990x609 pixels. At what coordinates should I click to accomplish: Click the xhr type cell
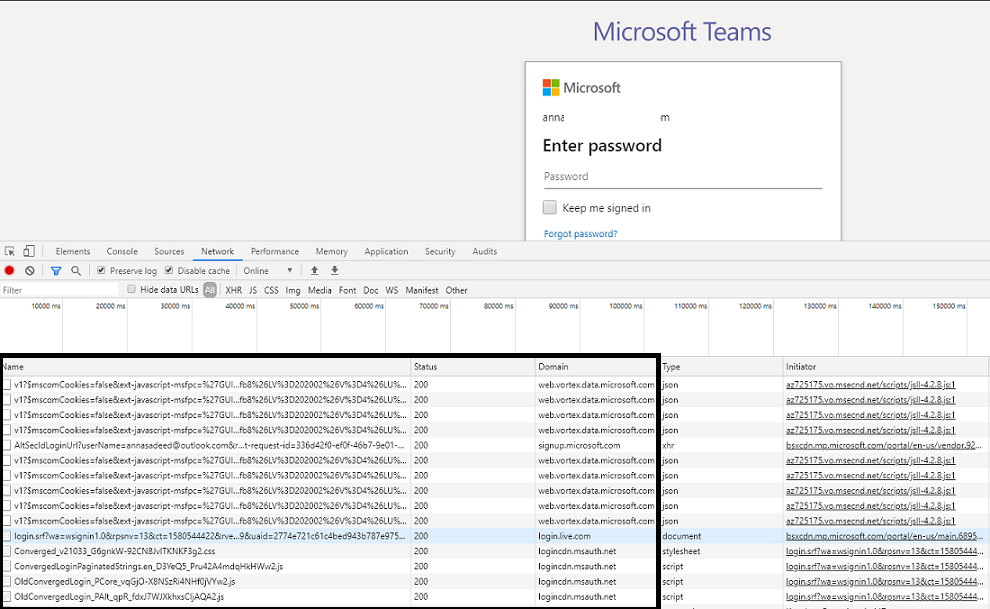point(668,445)
